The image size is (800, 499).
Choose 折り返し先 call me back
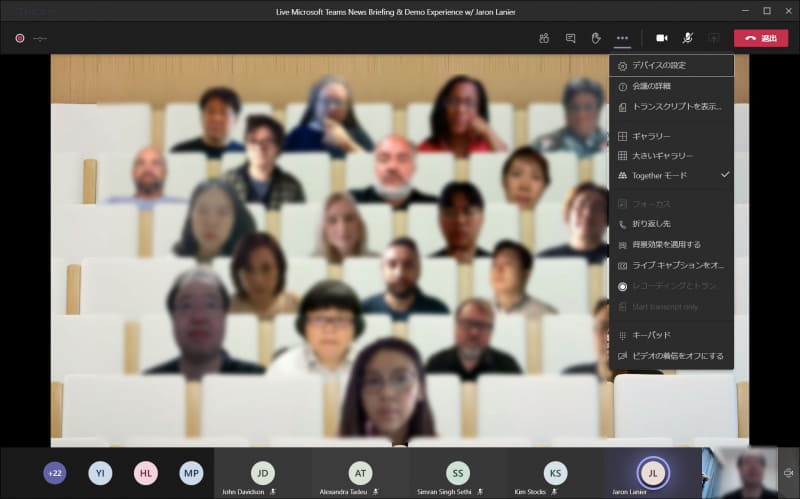tap(671, 224)
